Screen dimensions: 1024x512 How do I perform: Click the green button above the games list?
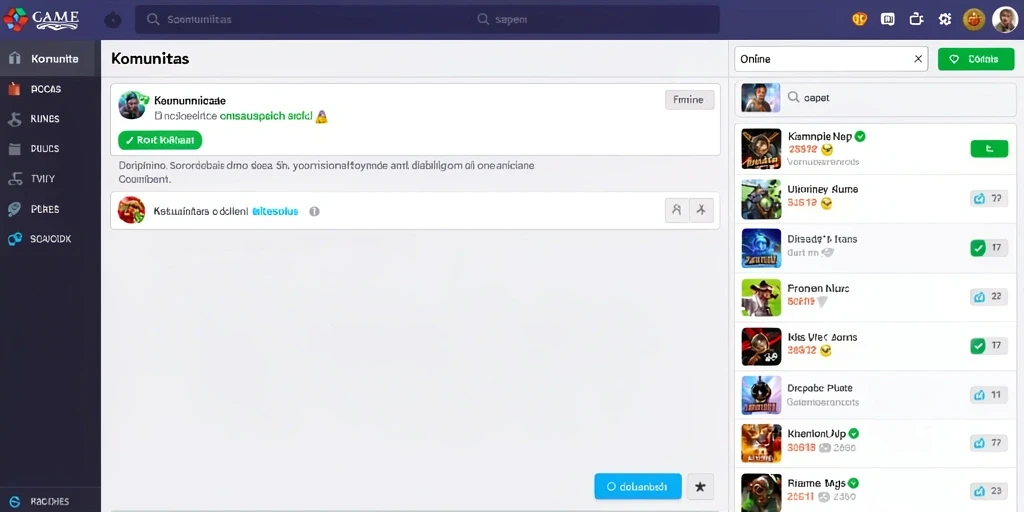976,59
